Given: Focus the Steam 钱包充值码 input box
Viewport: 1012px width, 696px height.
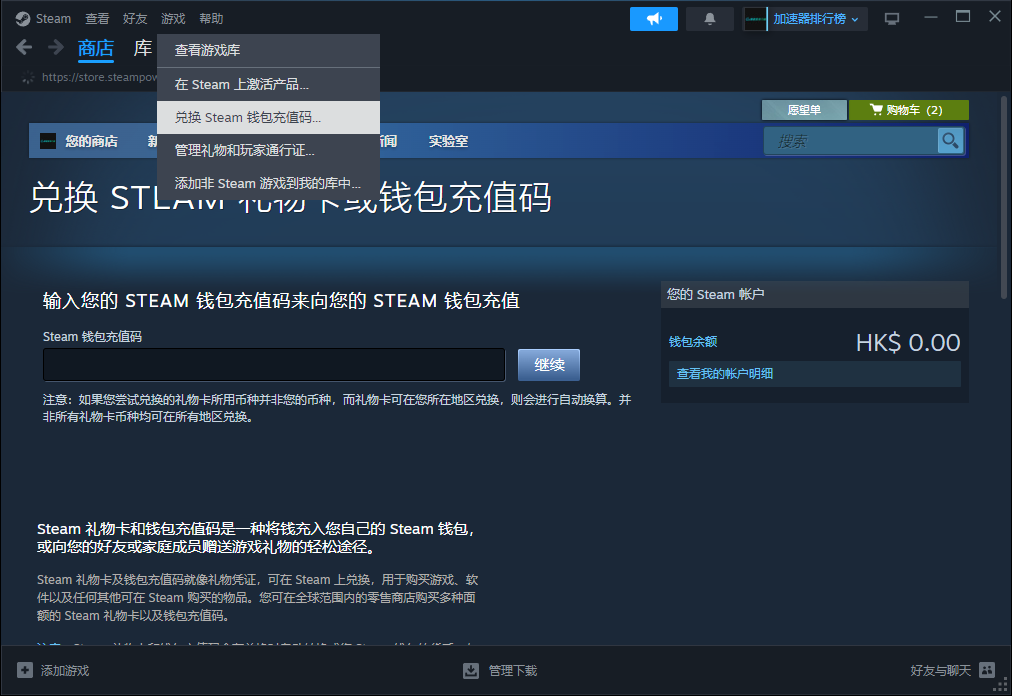Looking at the screenshot, I should 274,365.
